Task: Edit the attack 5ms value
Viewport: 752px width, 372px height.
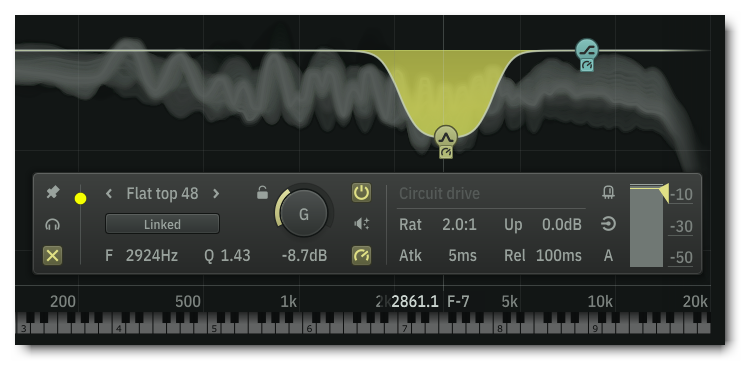Action: point(462,256)
